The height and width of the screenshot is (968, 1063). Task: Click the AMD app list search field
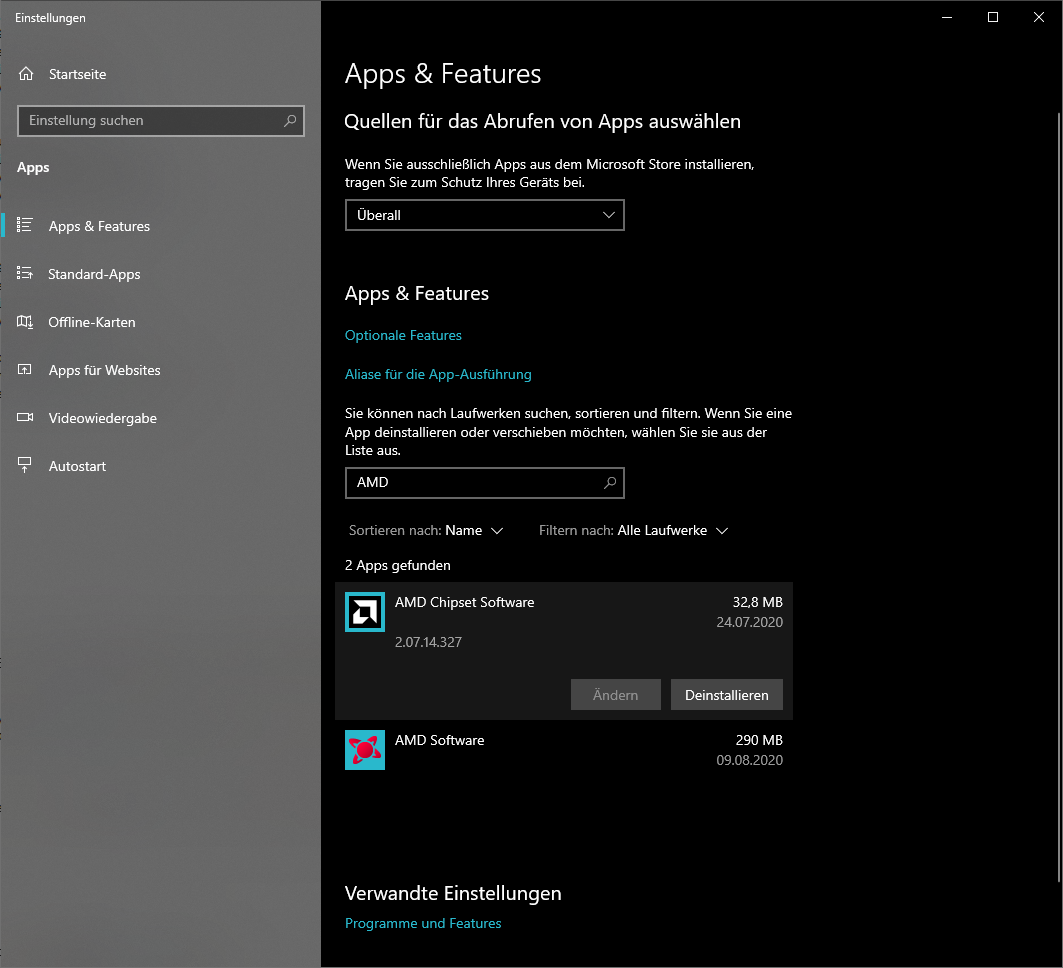[485, 483]
